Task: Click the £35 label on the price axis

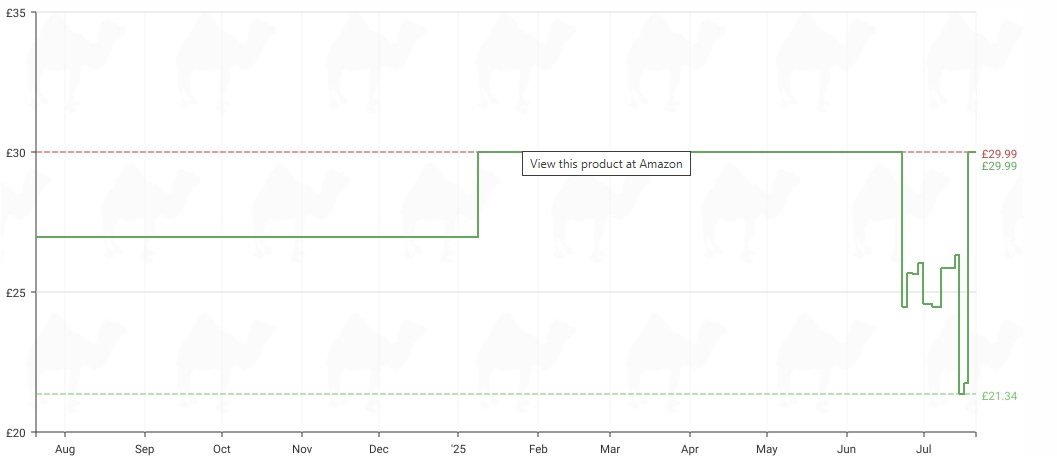Action: tap(16, 12)
